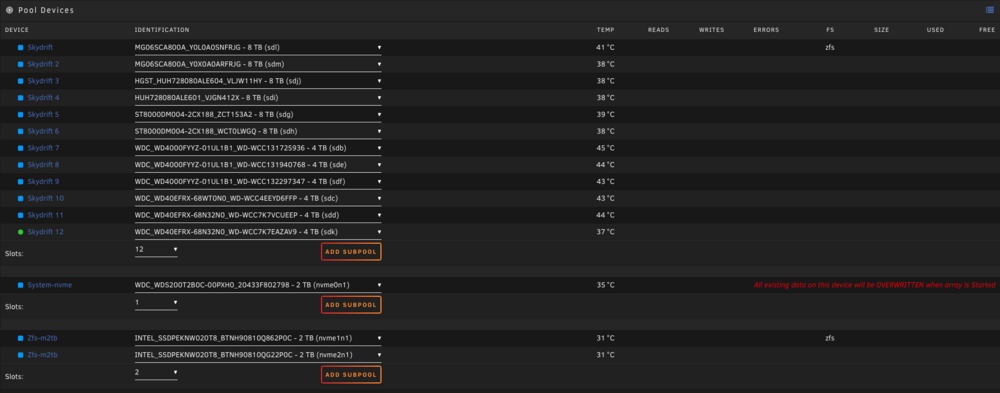Click the status square beside Skydrift 7

pos(20,148)
